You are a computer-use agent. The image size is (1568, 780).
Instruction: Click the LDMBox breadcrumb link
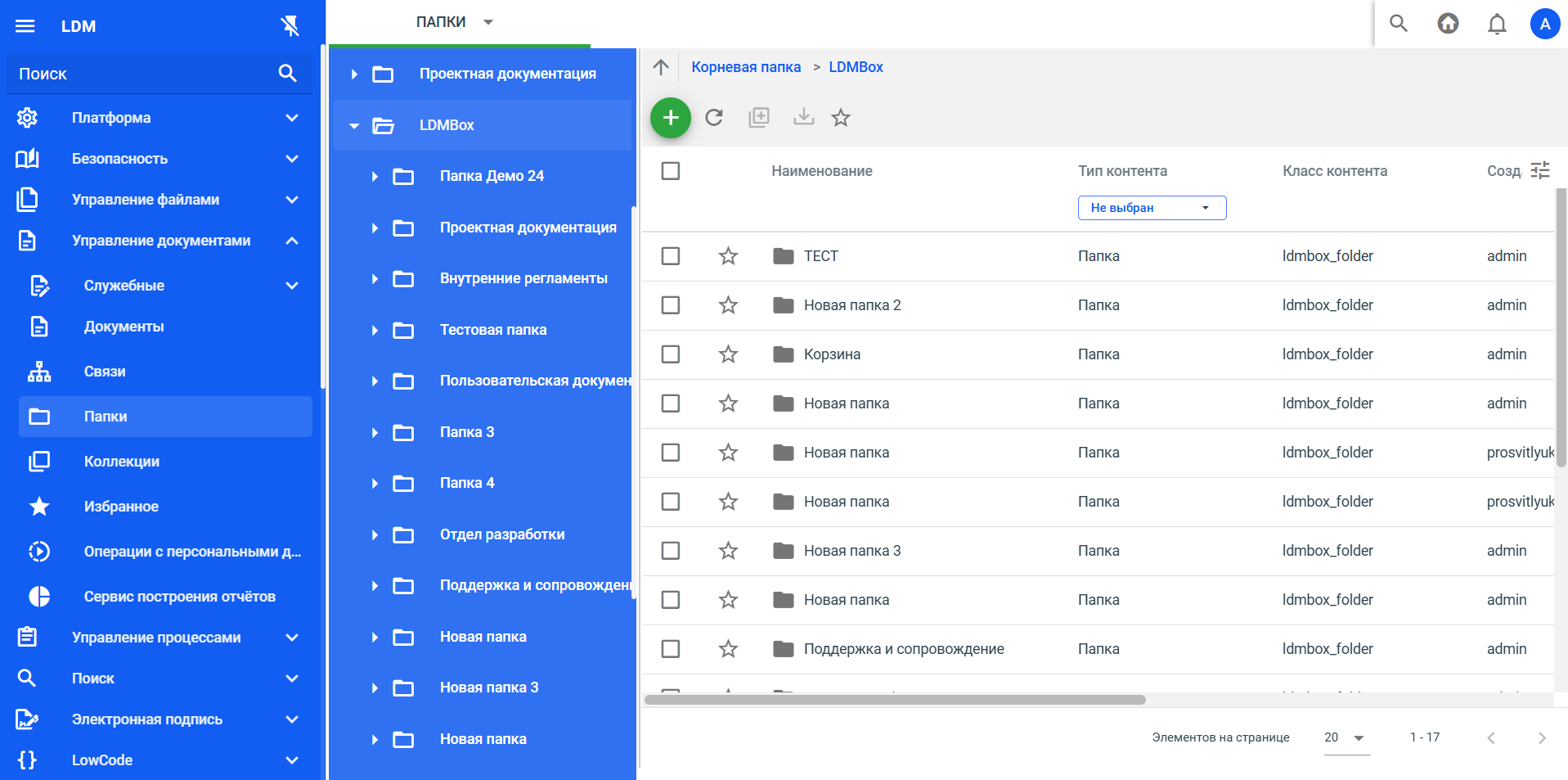856,67
